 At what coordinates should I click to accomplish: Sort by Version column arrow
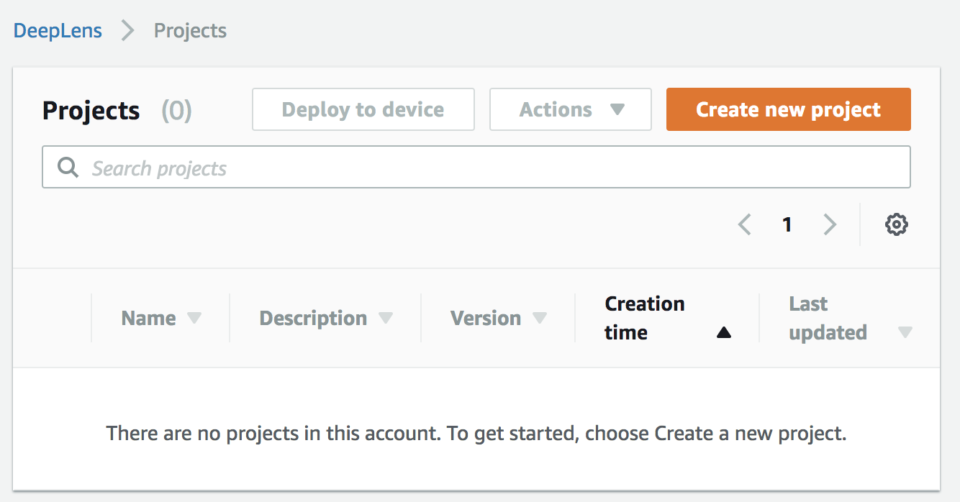click(x=539, y=318)
